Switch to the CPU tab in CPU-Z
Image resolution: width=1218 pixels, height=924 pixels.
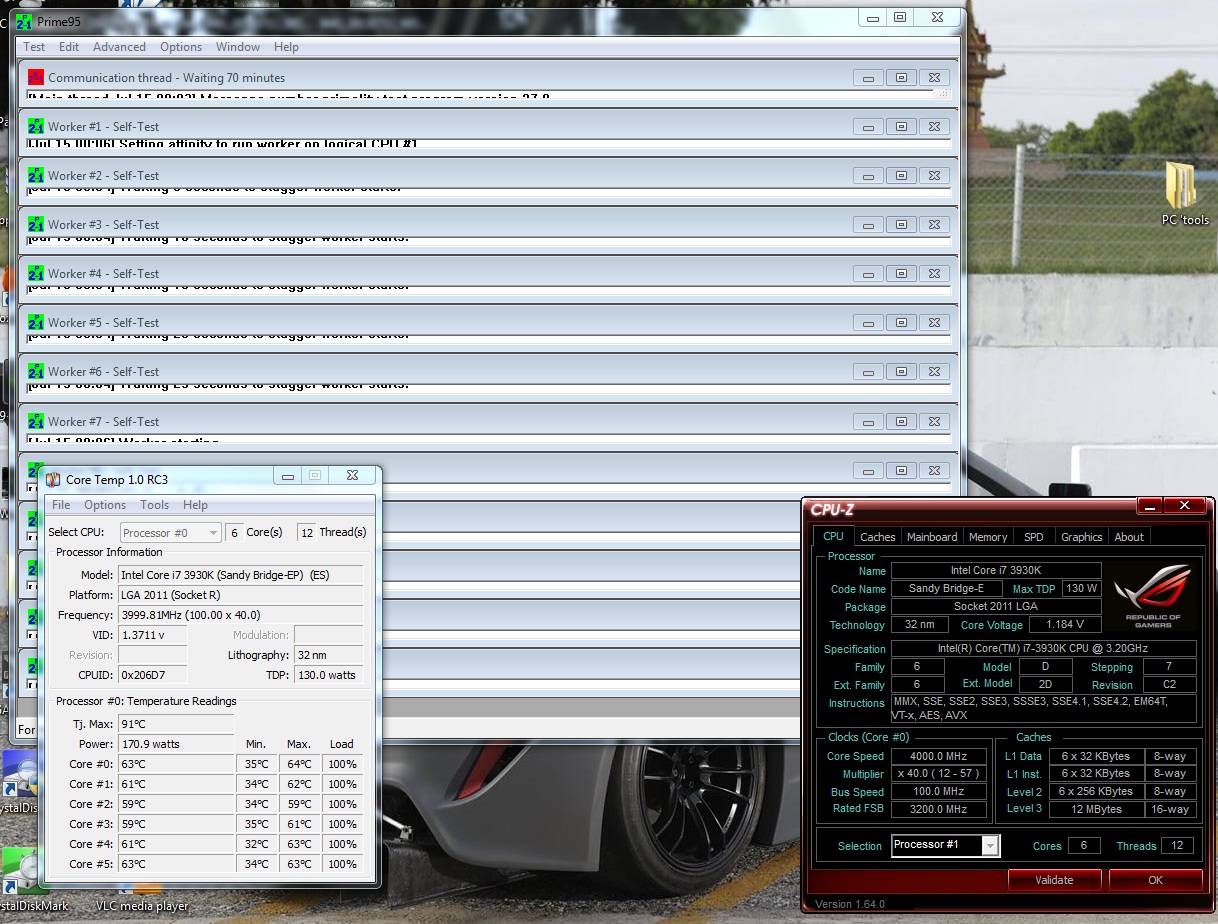tap(833, 537)
